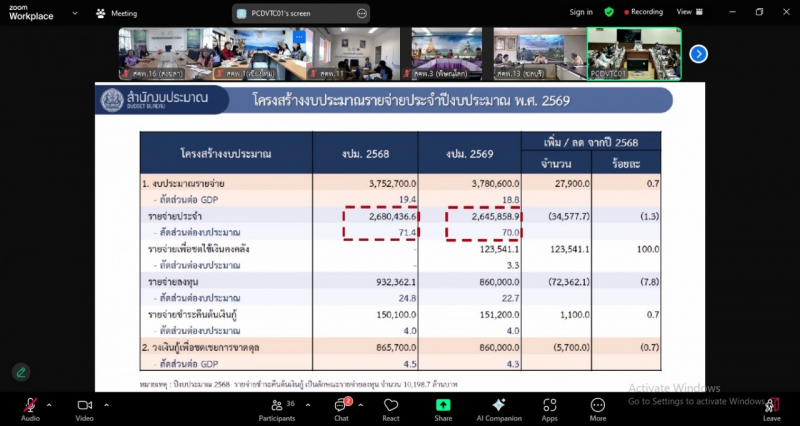Click cell value 3,780,600.0
Screen dimensions: 800x426
click(x=494, y=184)
